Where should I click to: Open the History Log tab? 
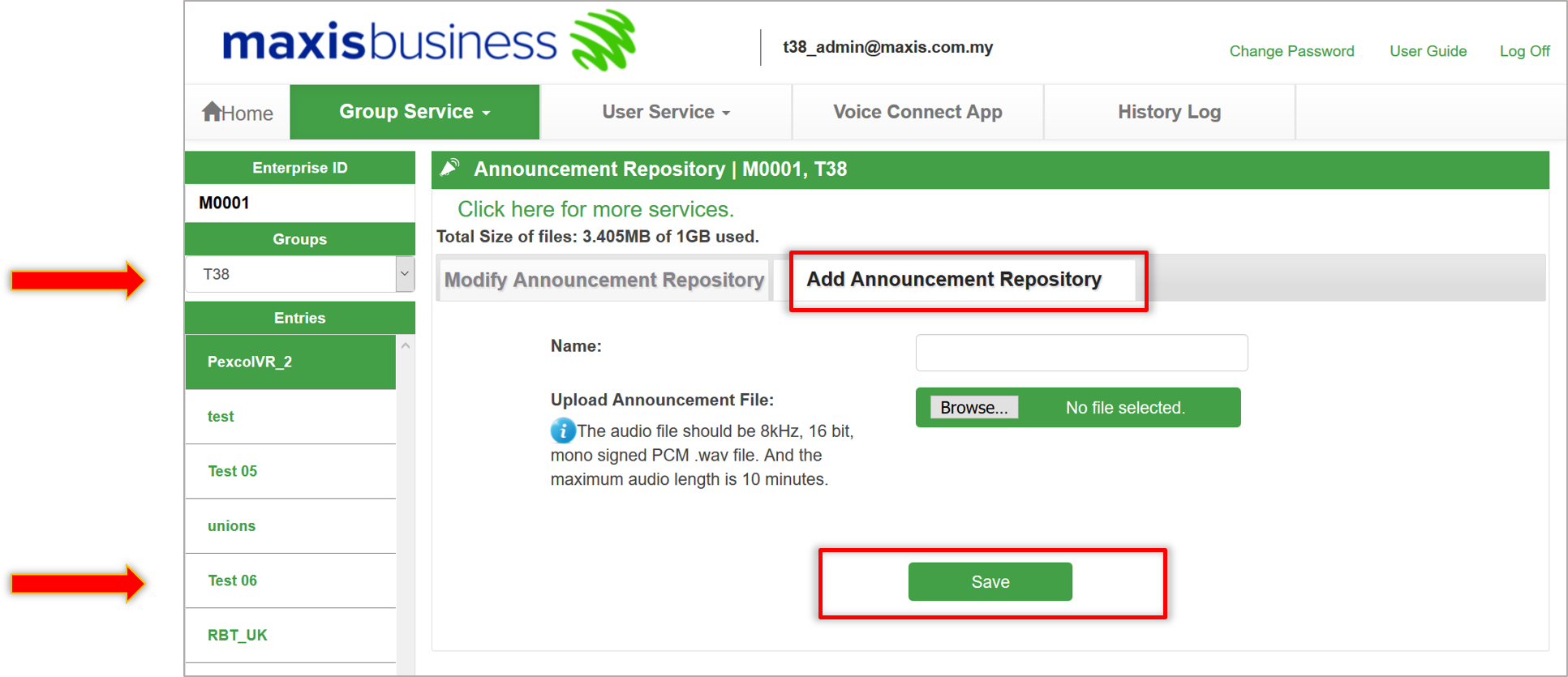tap(1169, 112)
